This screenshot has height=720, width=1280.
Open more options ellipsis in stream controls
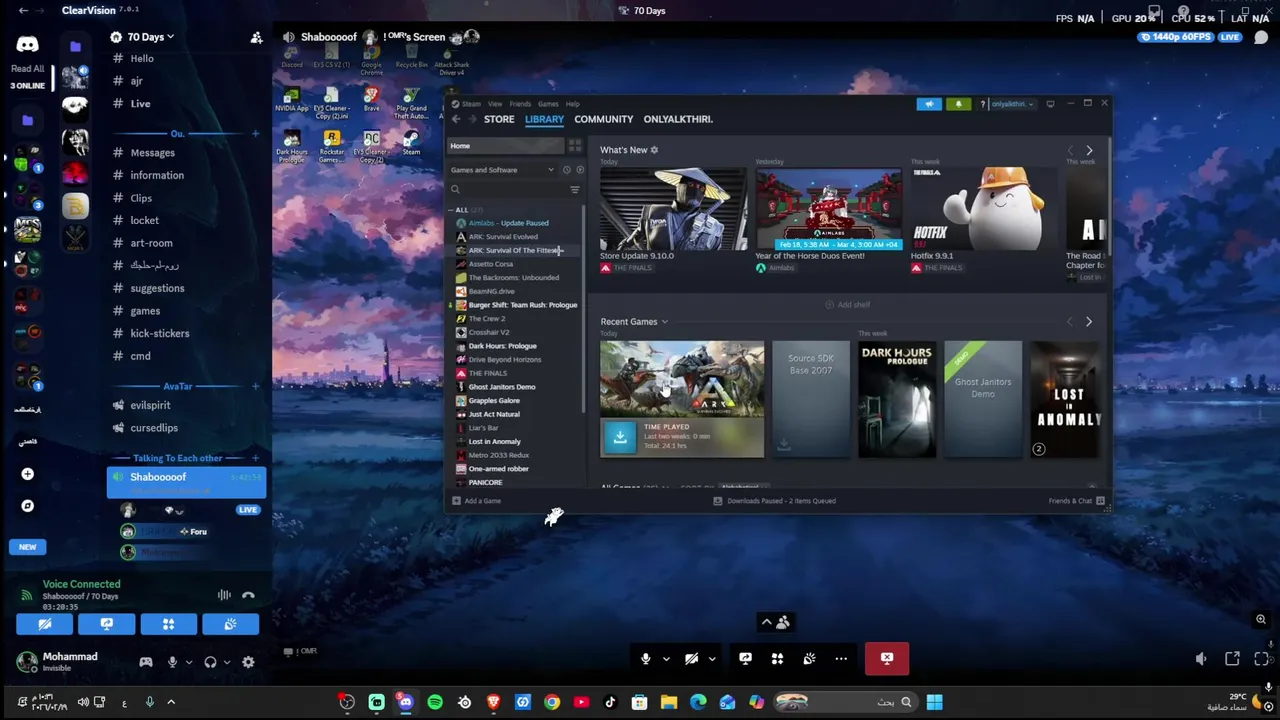point(841,658)
